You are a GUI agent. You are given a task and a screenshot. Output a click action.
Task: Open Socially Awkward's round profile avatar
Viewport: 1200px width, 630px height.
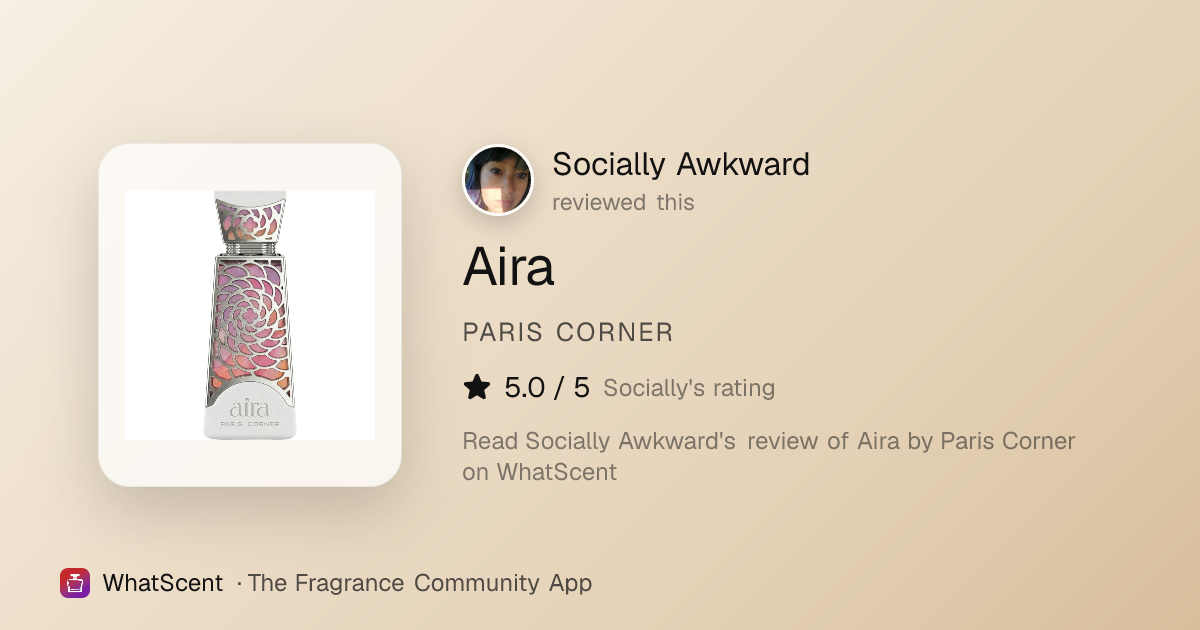coord(498,181)
